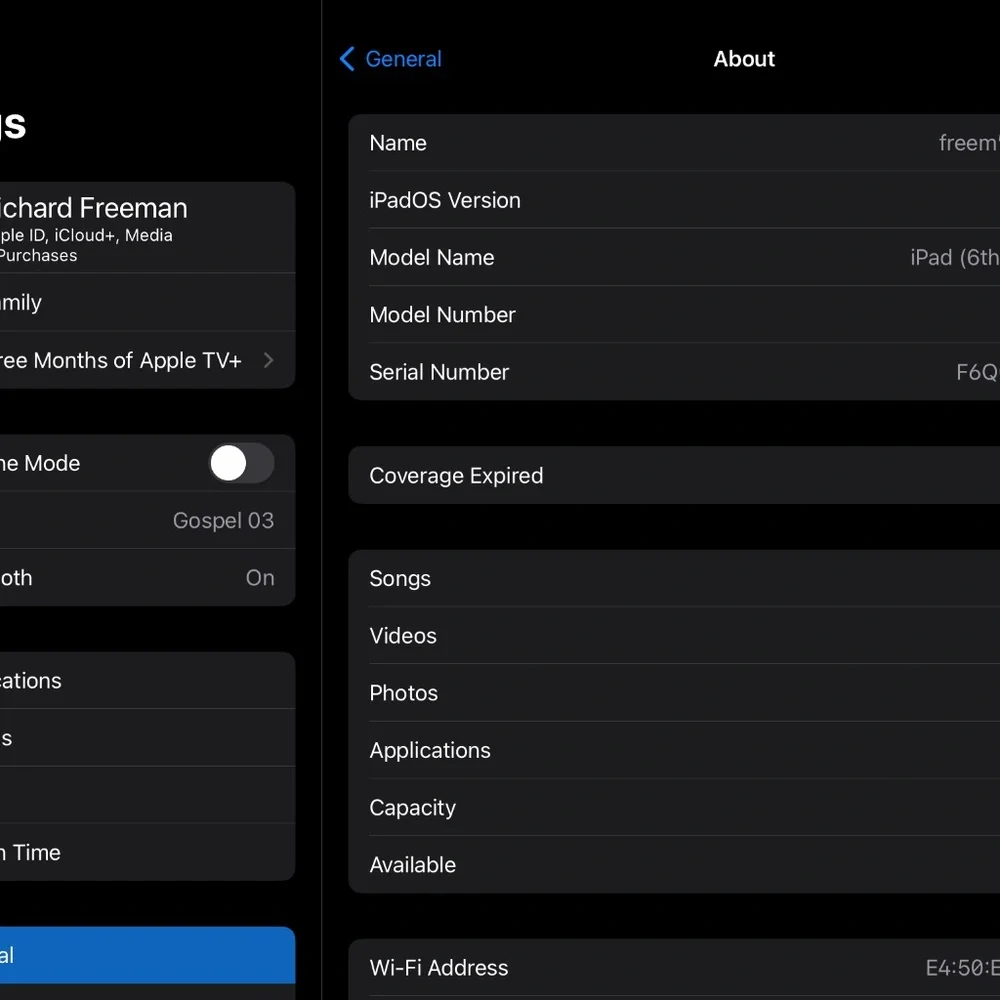
Task: Tap the Name row in About
Action: pos(674,143)
